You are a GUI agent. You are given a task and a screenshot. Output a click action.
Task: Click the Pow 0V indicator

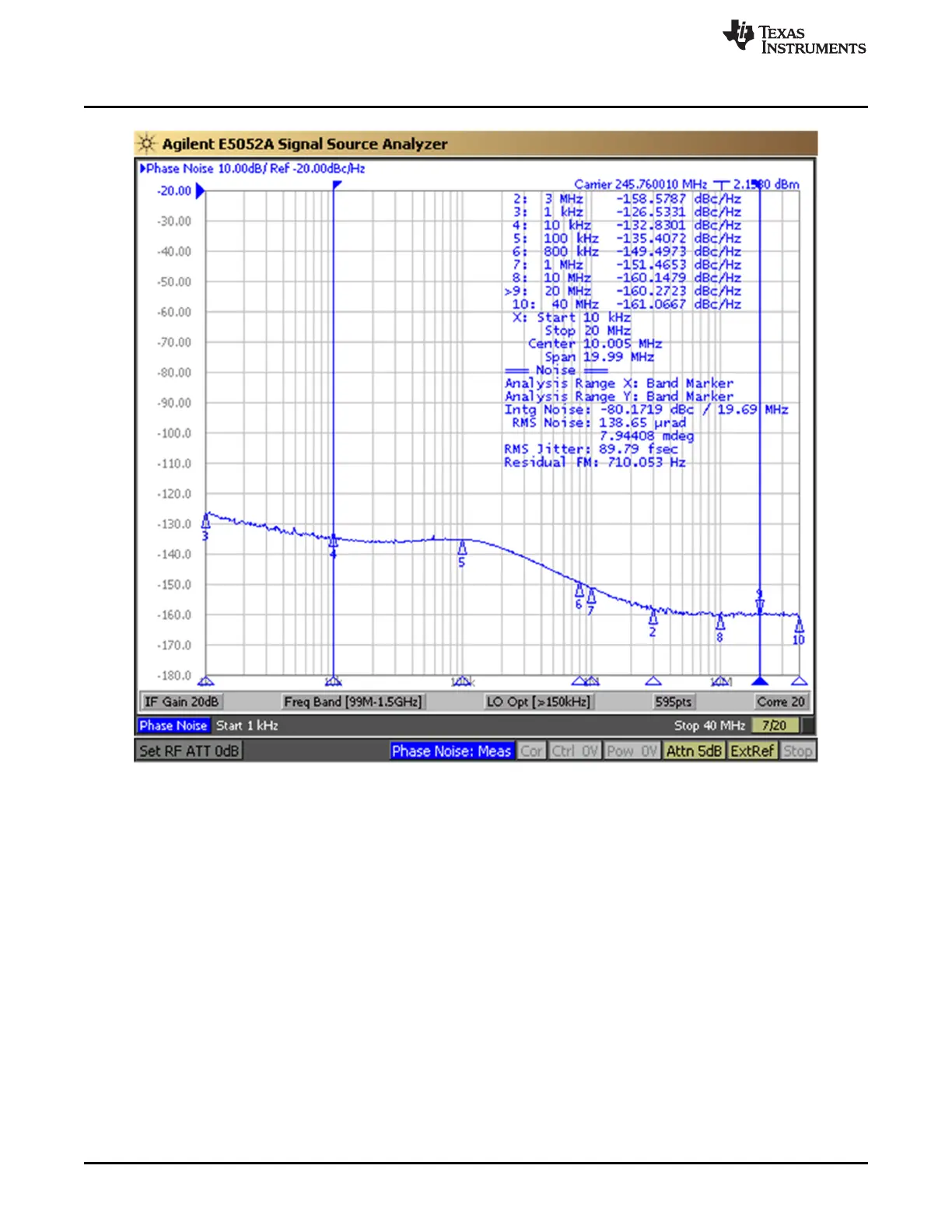click(632, 751)
